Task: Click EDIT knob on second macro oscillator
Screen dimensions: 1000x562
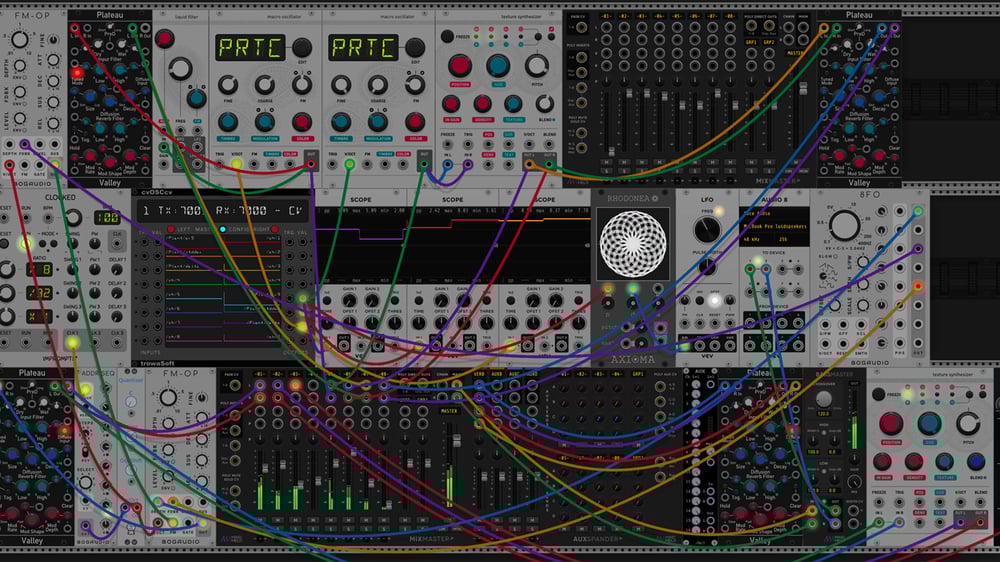Action: coord(415,47)
